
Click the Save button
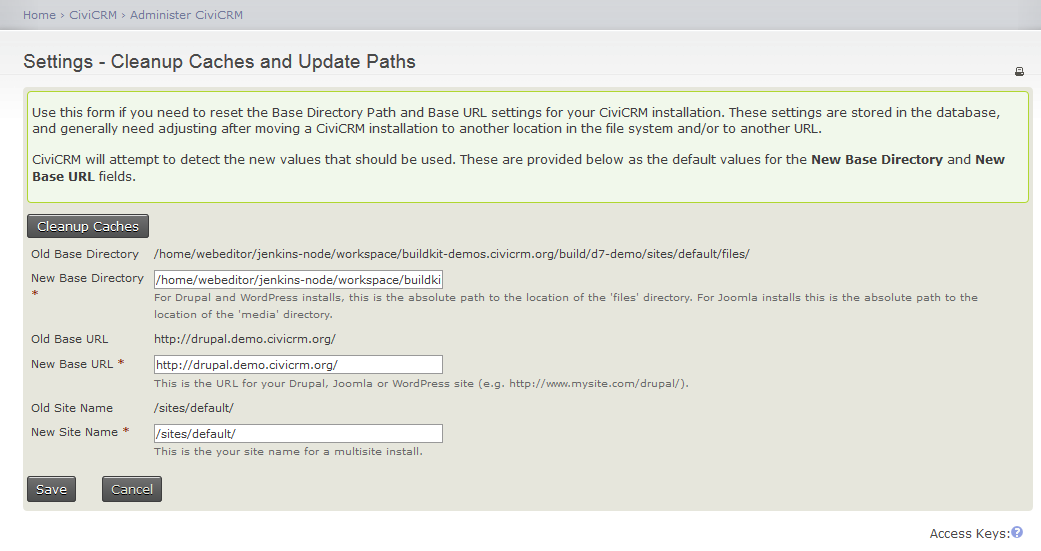tap(51, 489)
